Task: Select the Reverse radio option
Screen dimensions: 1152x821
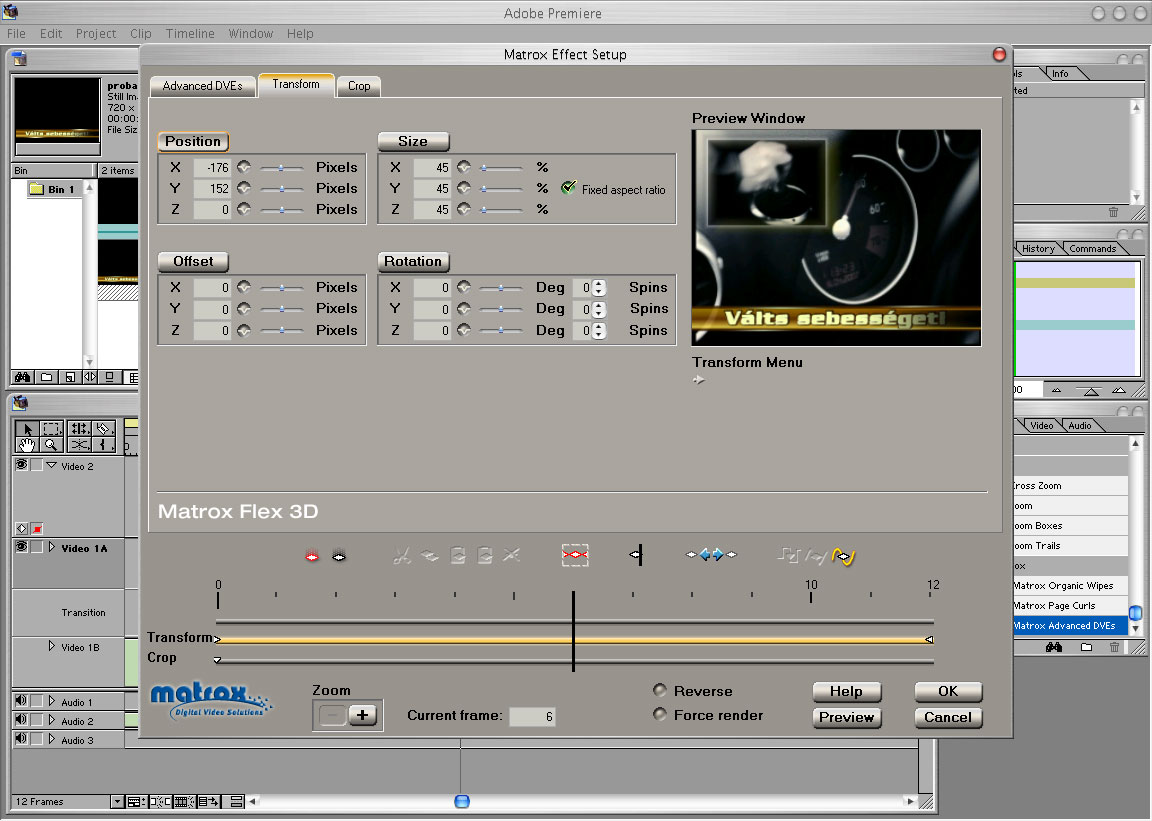Action: 660,690
